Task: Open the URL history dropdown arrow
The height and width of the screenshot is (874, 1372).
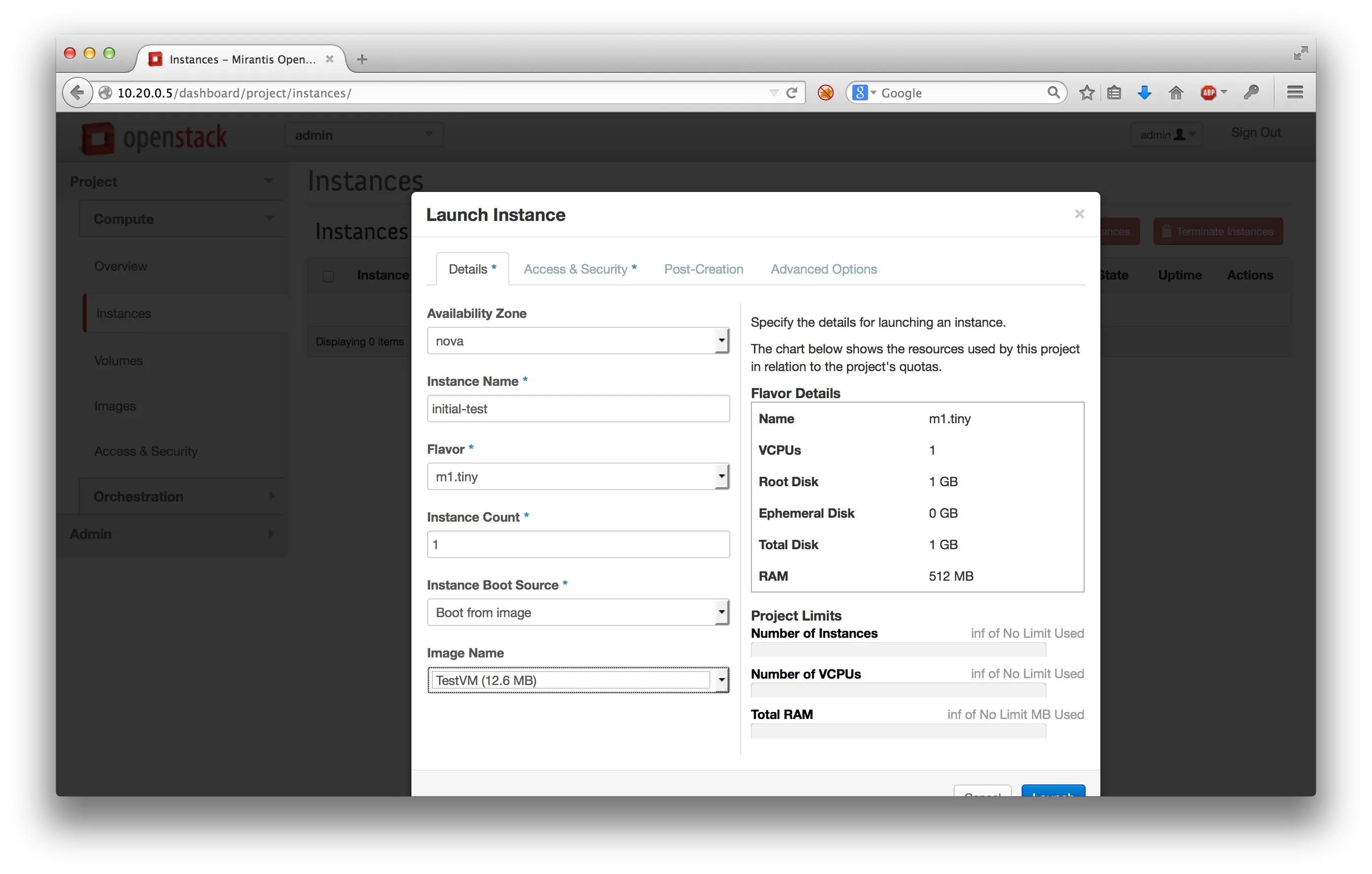Action: (x=774, y=93)
